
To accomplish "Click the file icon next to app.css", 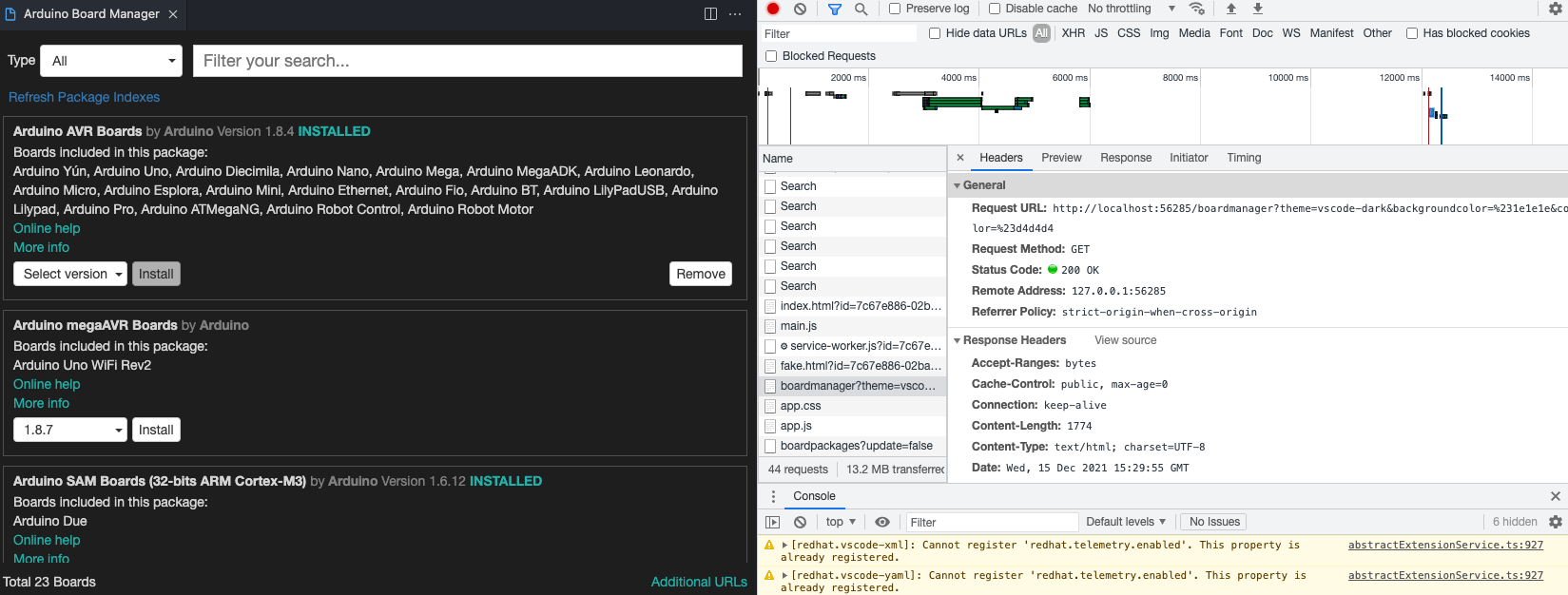I will (770, 406).
